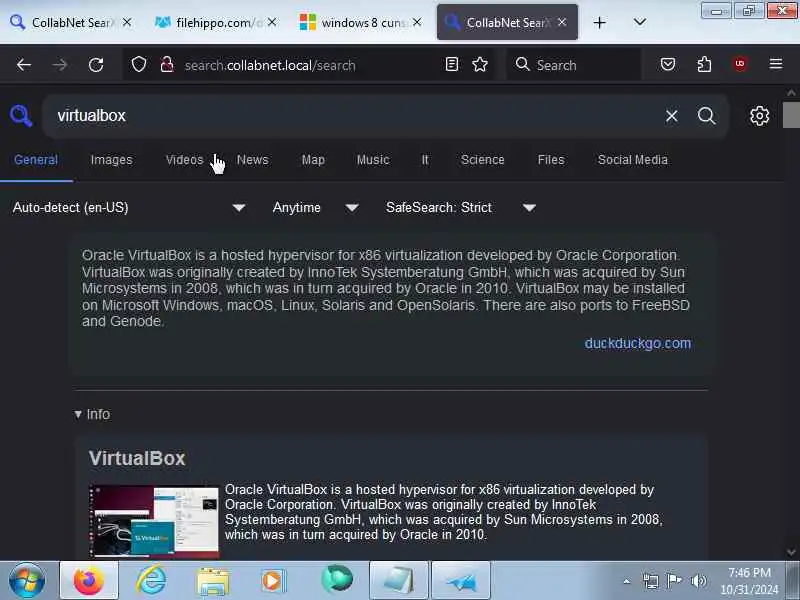
Task: Select the Science search category
Action: (482, 160)
